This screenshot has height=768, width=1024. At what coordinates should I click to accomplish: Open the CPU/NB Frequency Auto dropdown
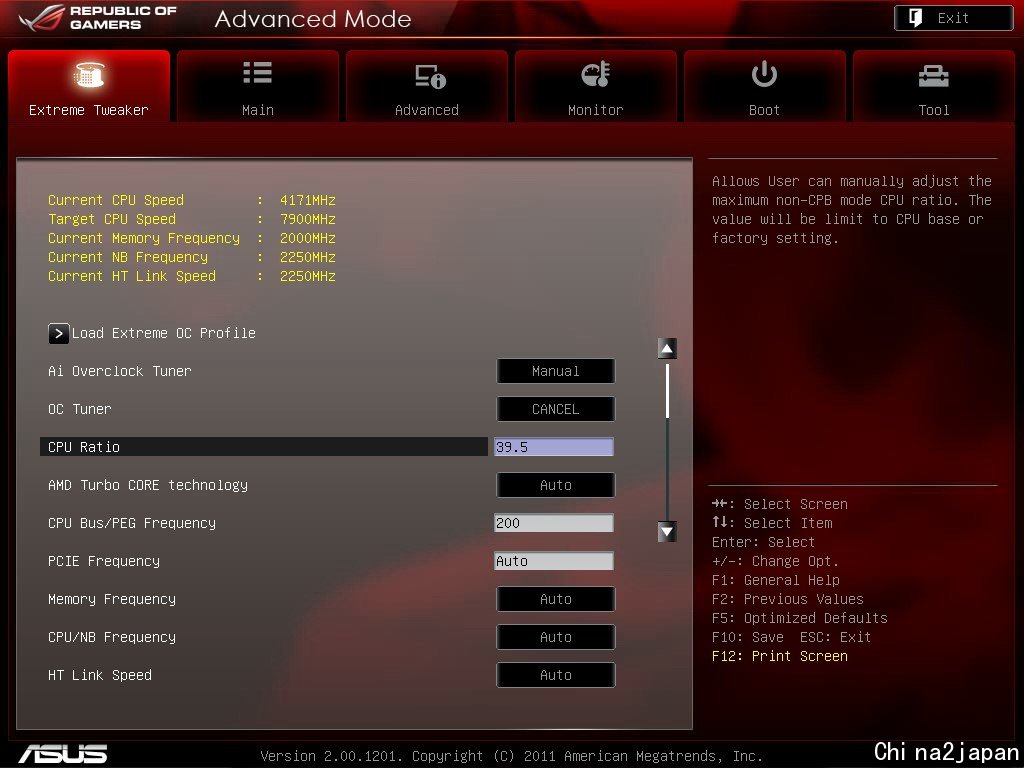click(556, 637)
